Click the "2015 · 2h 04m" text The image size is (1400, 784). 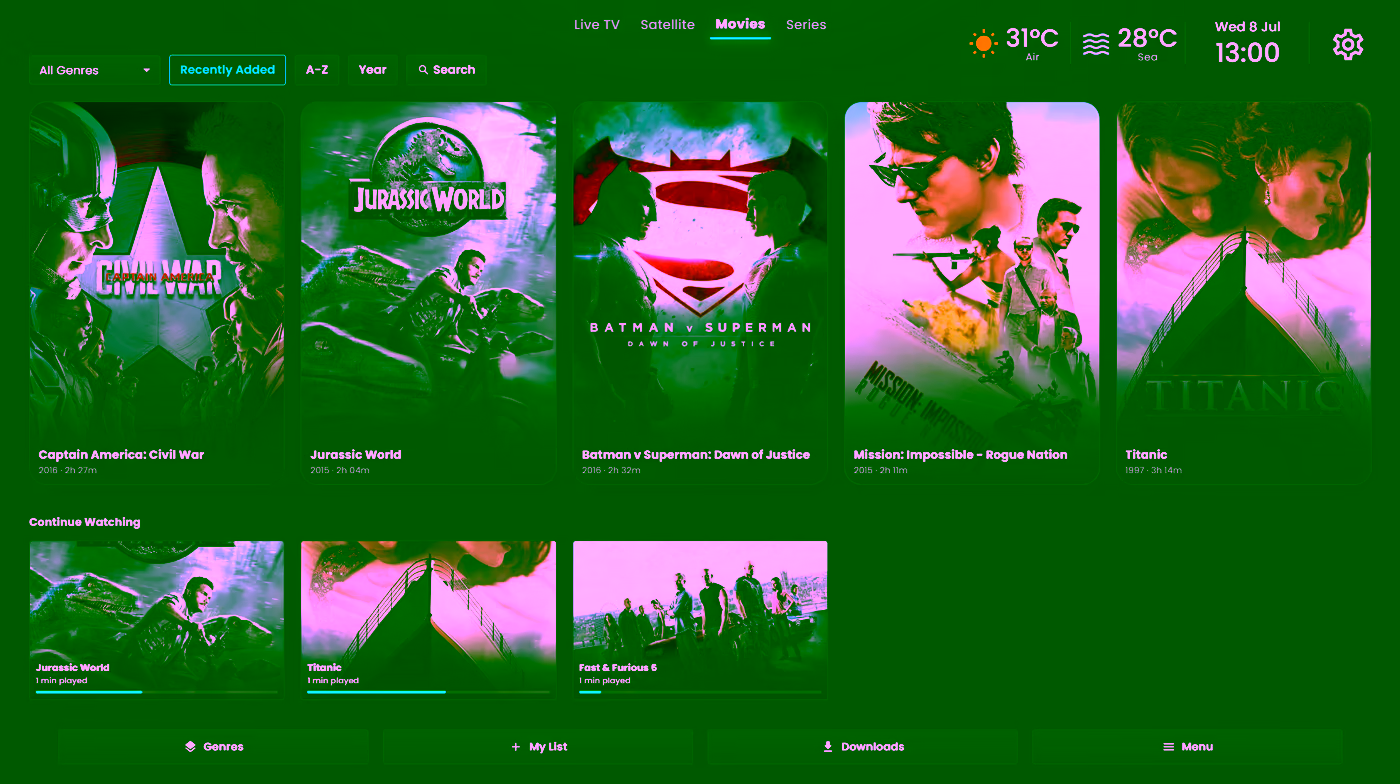click(x=339, y=470)
